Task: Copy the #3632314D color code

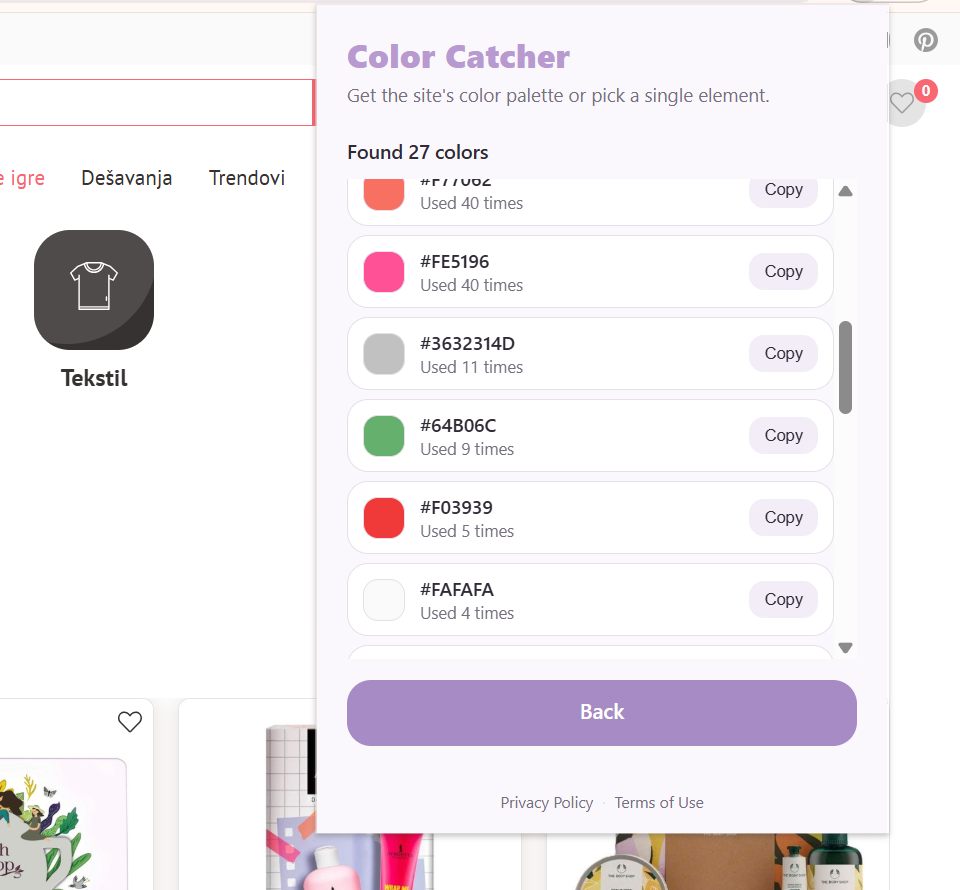Action: click(783, 353)
